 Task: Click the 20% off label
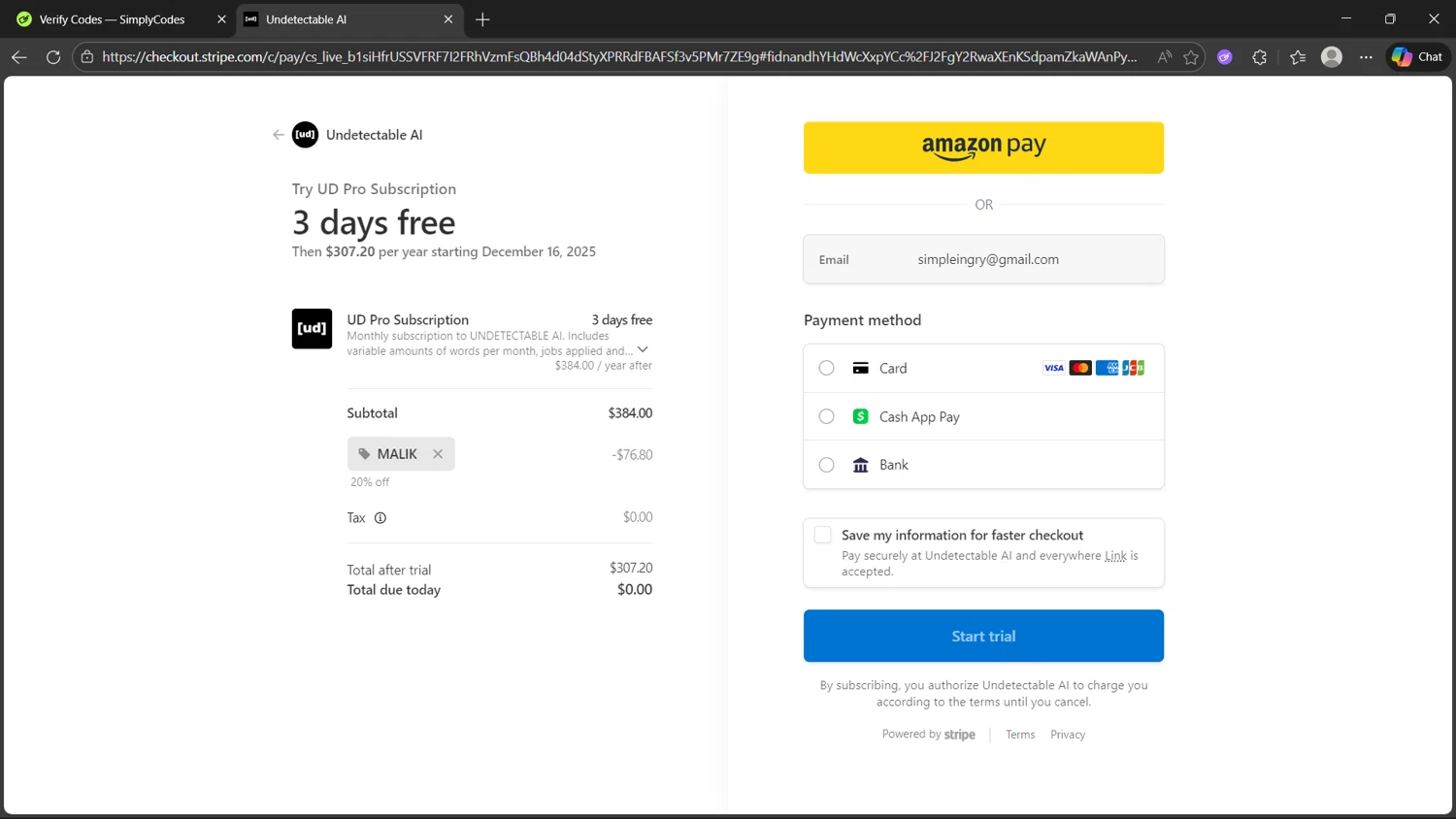pos(370,482)
